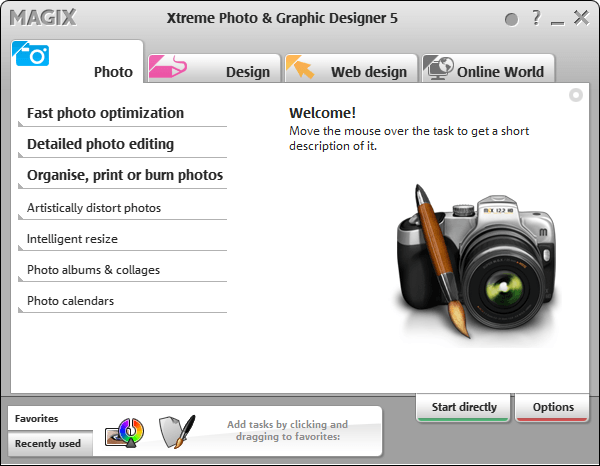This screenshot has width=600, height=466.
Task: Switch to the Design tab
Action: point(214,68)
